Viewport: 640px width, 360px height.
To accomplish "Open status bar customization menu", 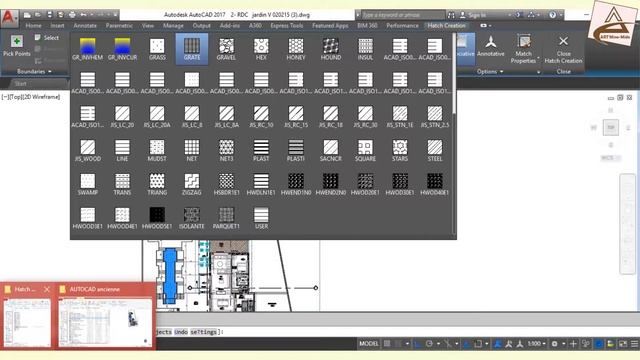I will 634,344.
